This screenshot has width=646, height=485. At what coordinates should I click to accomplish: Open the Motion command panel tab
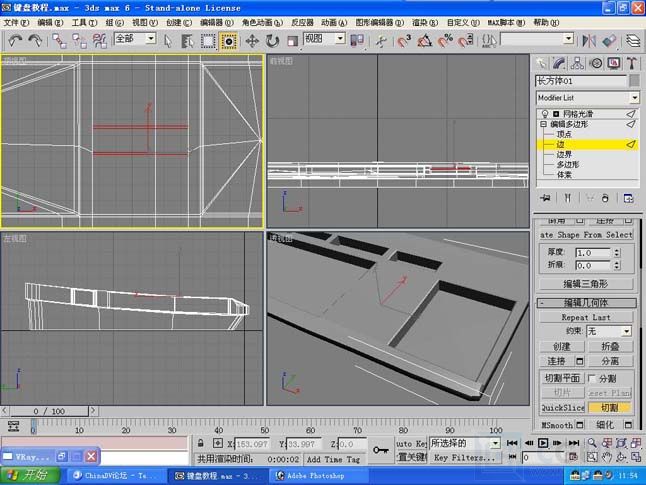coord(596,63)
